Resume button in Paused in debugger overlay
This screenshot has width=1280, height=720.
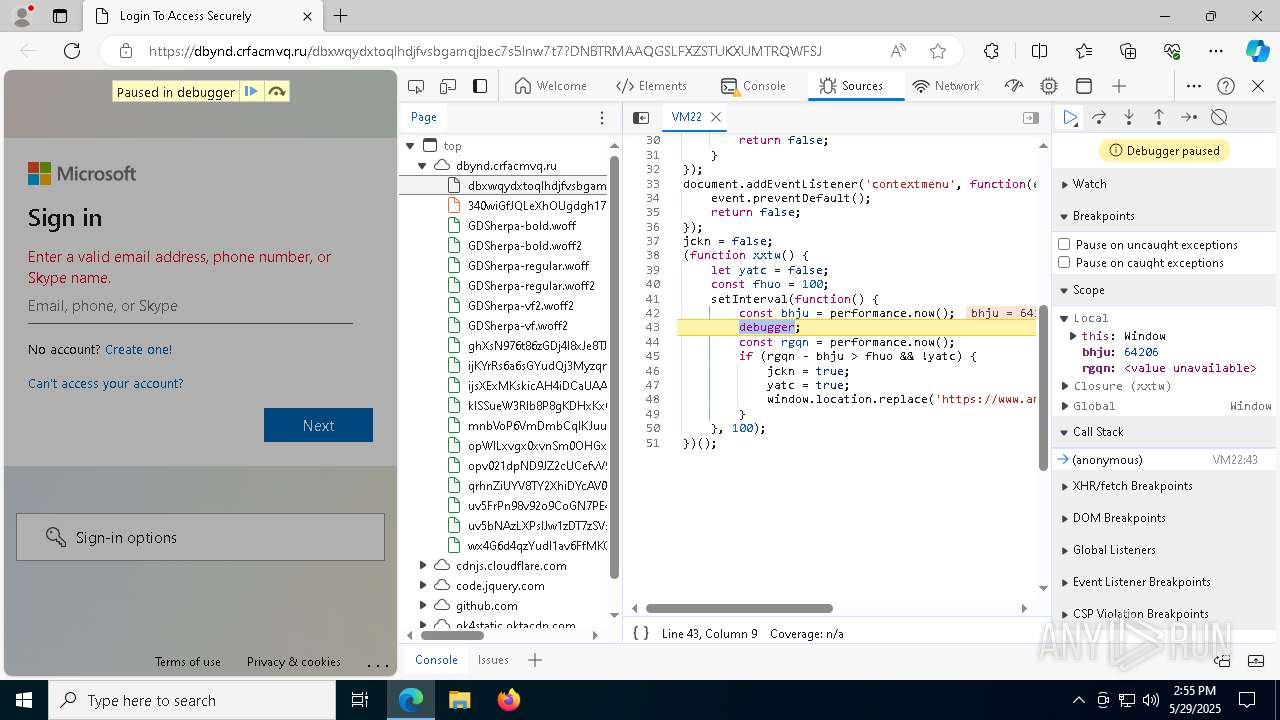(x=251, y=92)
